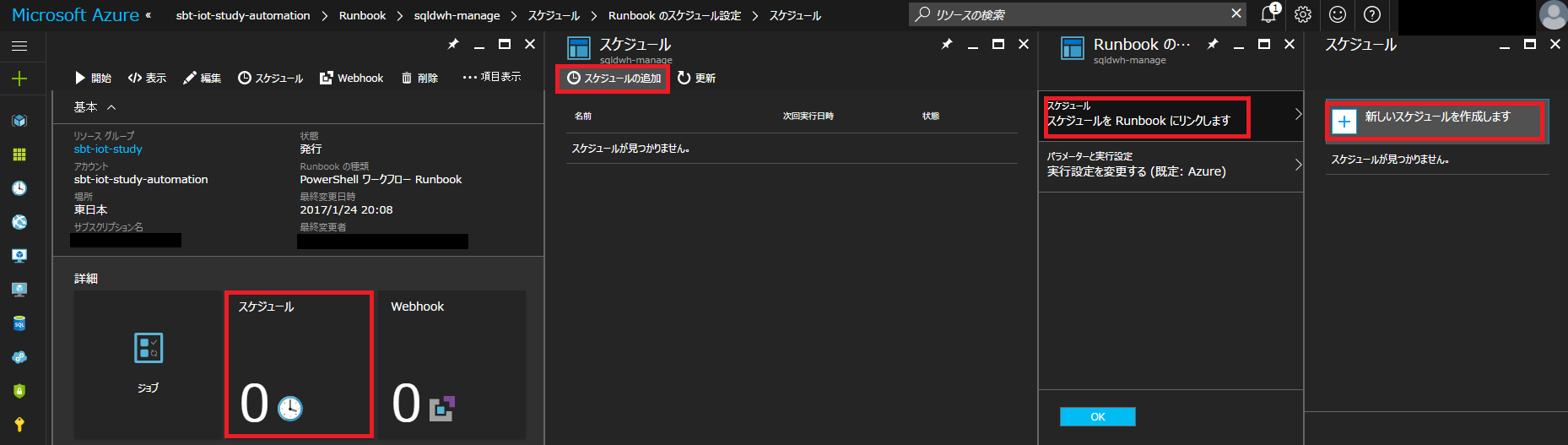Pin the sqldwh-manage runbook blade
1568x445 pixels.
pyautogui.click(x=453, y=44)
